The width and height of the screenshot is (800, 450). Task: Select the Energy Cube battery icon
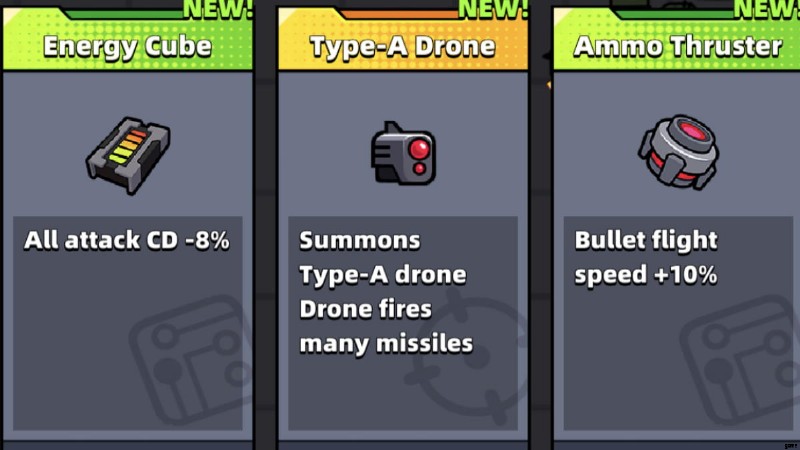(x=128, y=155)
